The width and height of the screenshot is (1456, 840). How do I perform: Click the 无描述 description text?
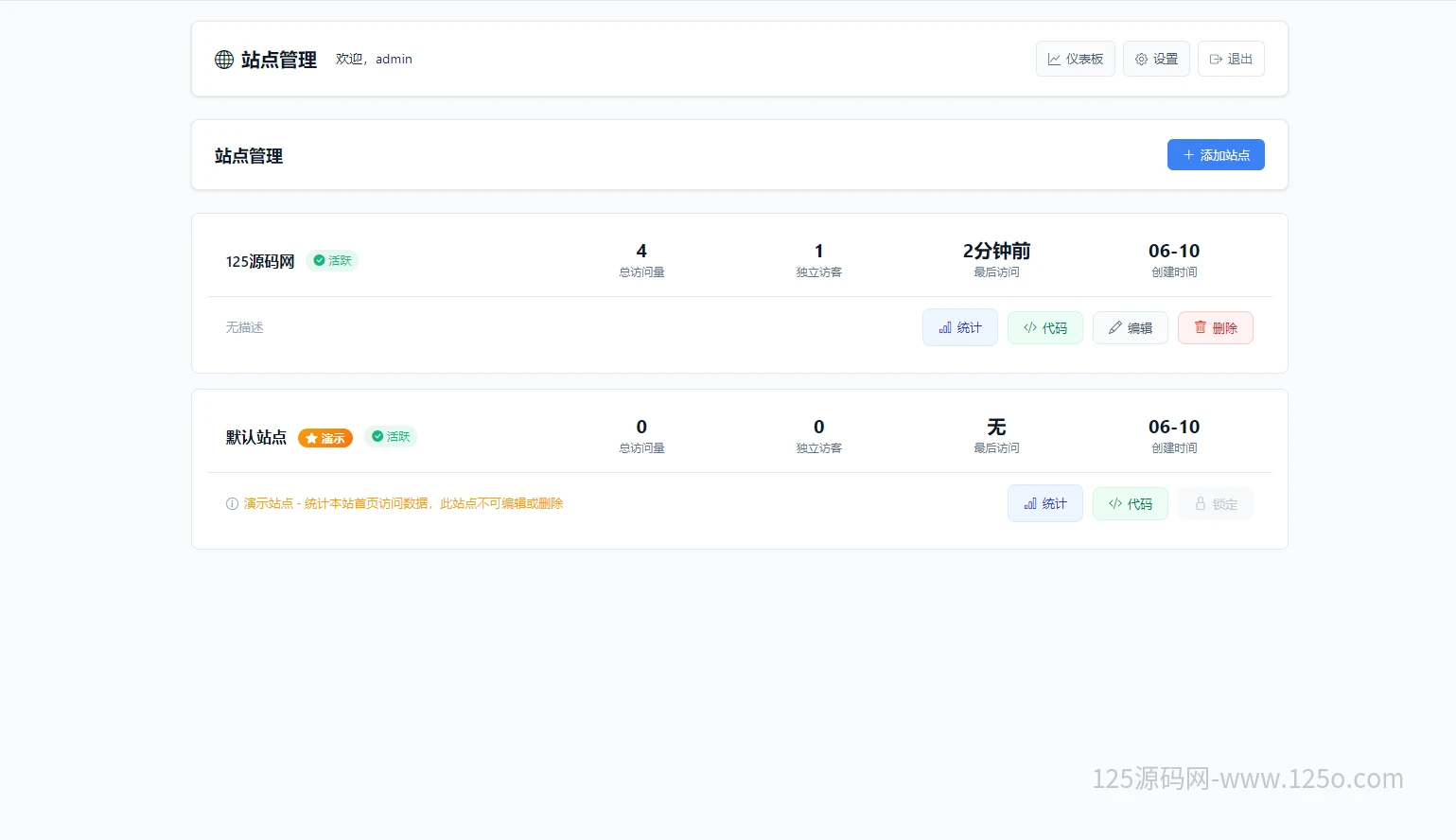(244, 327)
